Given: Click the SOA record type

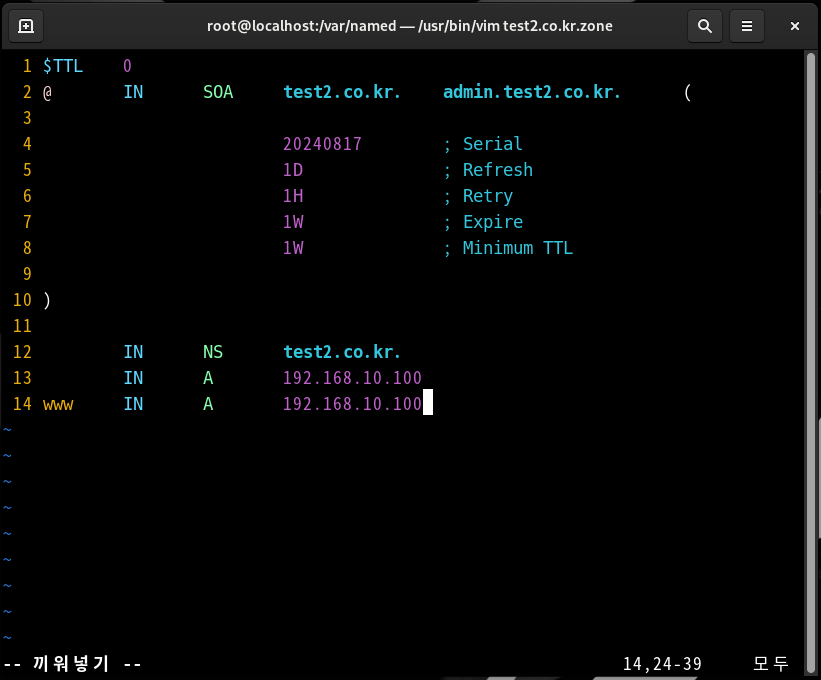Looking at the screenshot, I should [x=218, y=92].
